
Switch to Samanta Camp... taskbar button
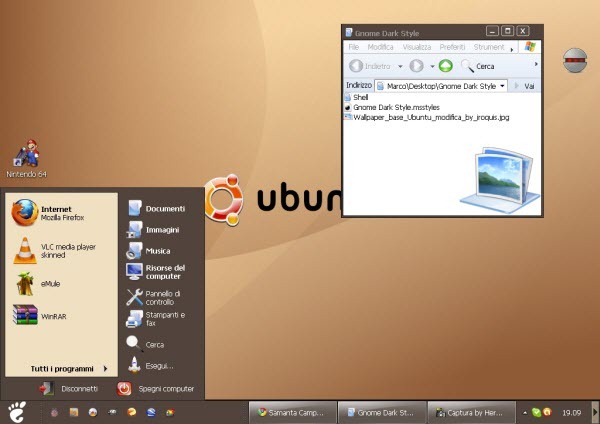293,413
